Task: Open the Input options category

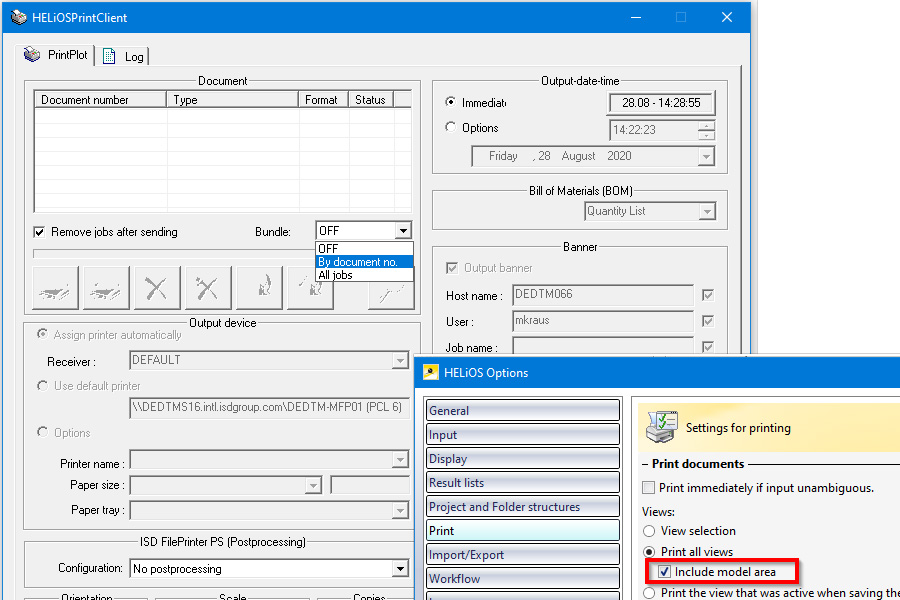Action: pyautogui.click(x=523, y=435)
